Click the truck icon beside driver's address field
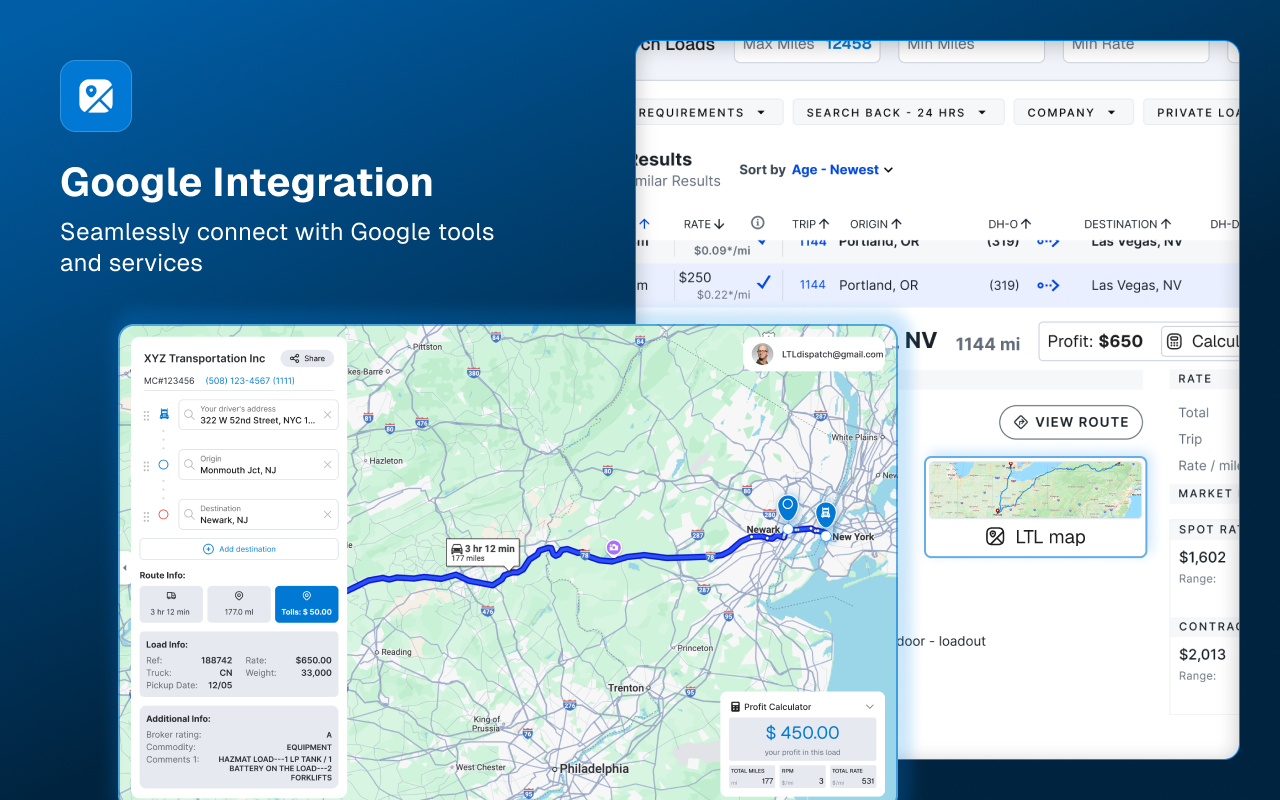 pyautogui.click(x=164, y=414)
